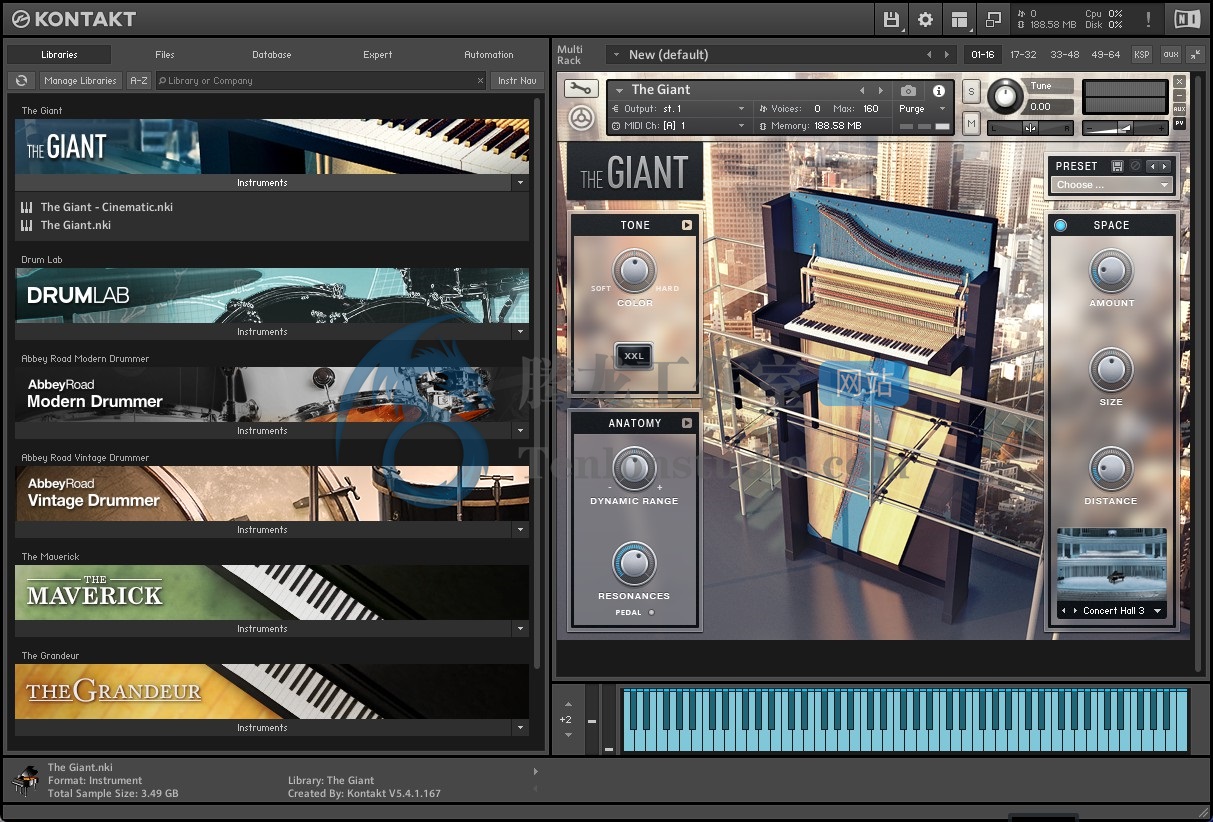Click the Tone Color knob
The image size is (1213, 822).
pyautogui.click(x=634, y=270)
